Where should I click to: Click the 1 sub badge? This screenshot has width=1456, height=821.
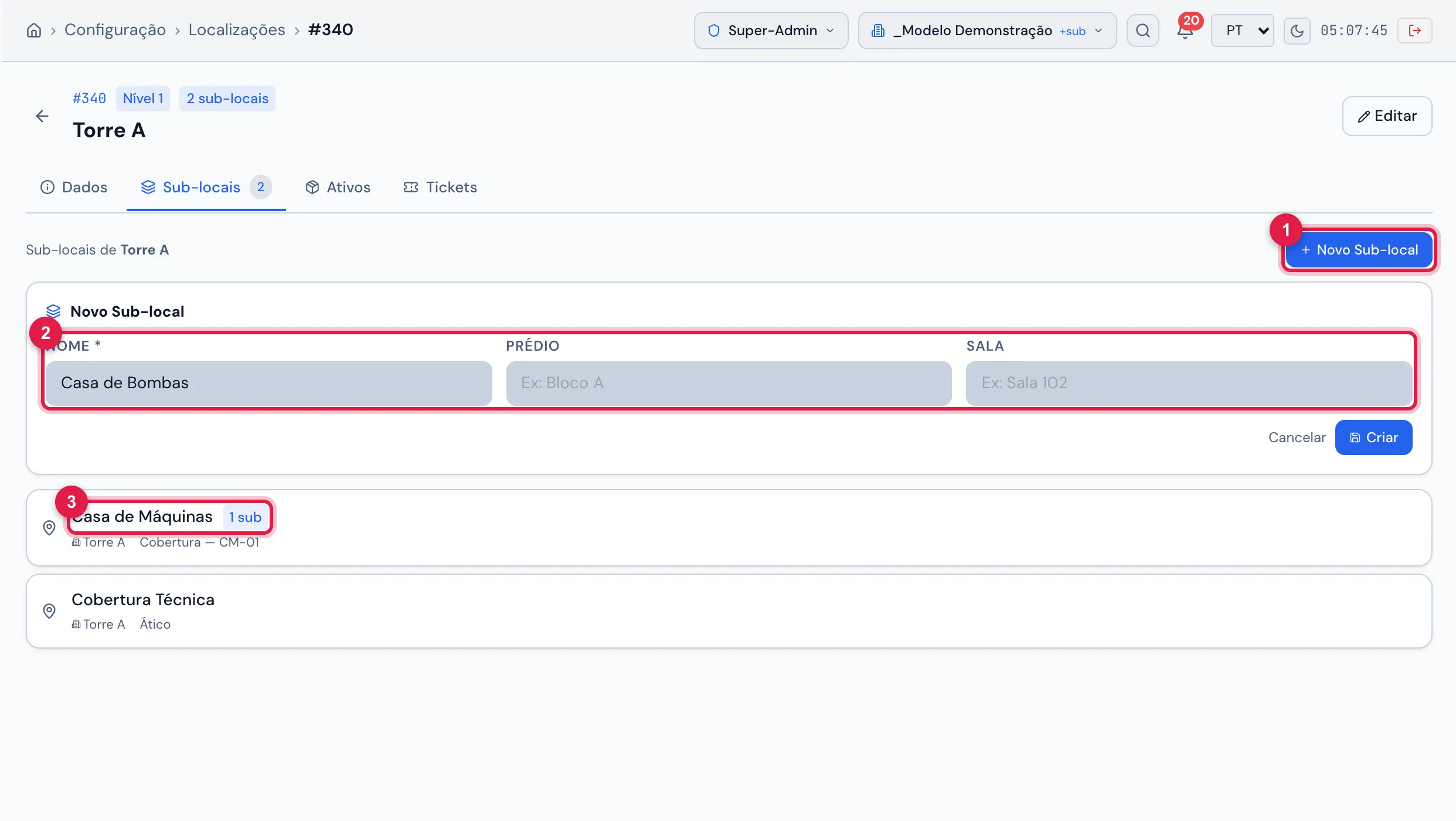[x=245, y=517]
